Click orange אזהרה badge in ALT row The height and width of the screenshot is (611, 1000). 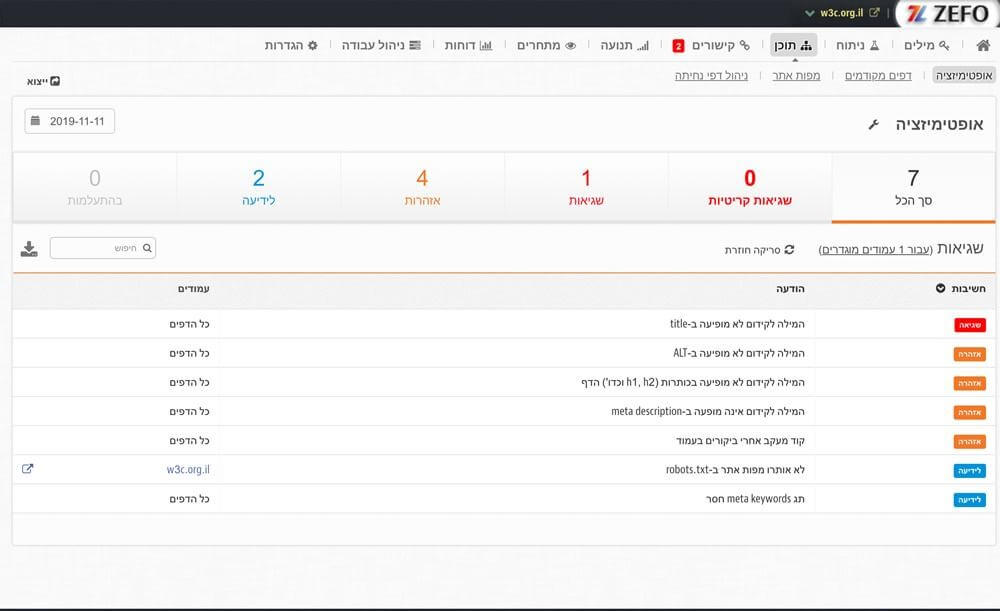click(x=969, y=354)
